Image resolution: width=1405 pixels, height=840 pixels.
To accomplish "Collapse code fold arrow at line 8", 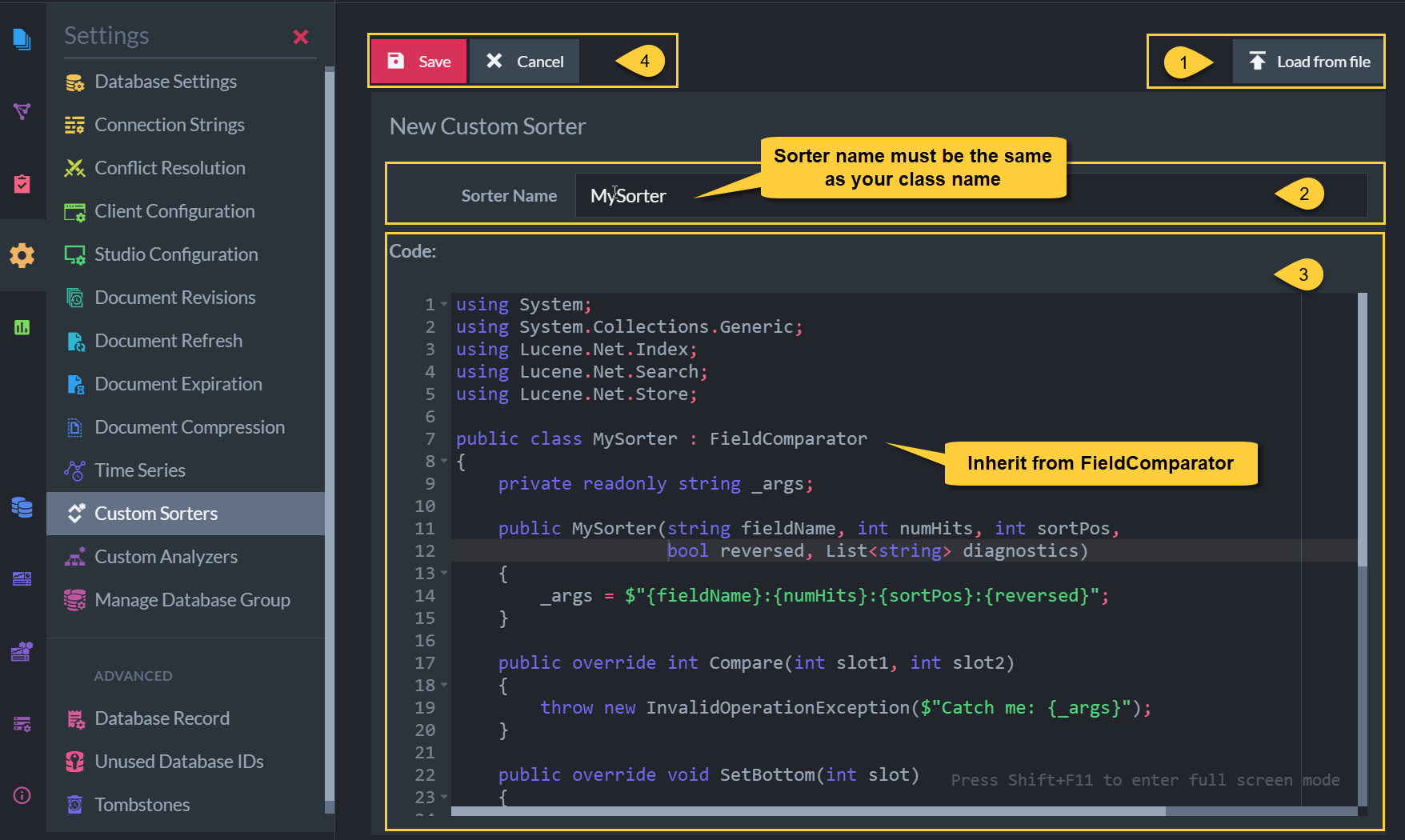I will point(444,461).
